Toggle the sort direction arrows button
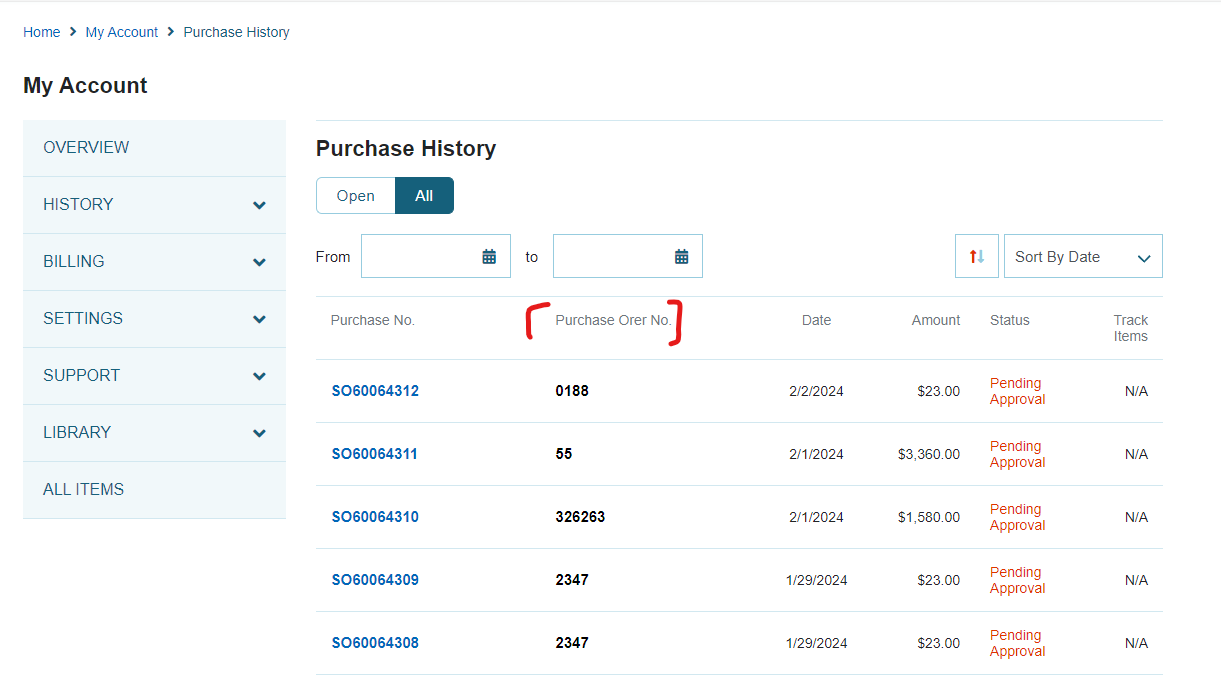 coord(976,257)
